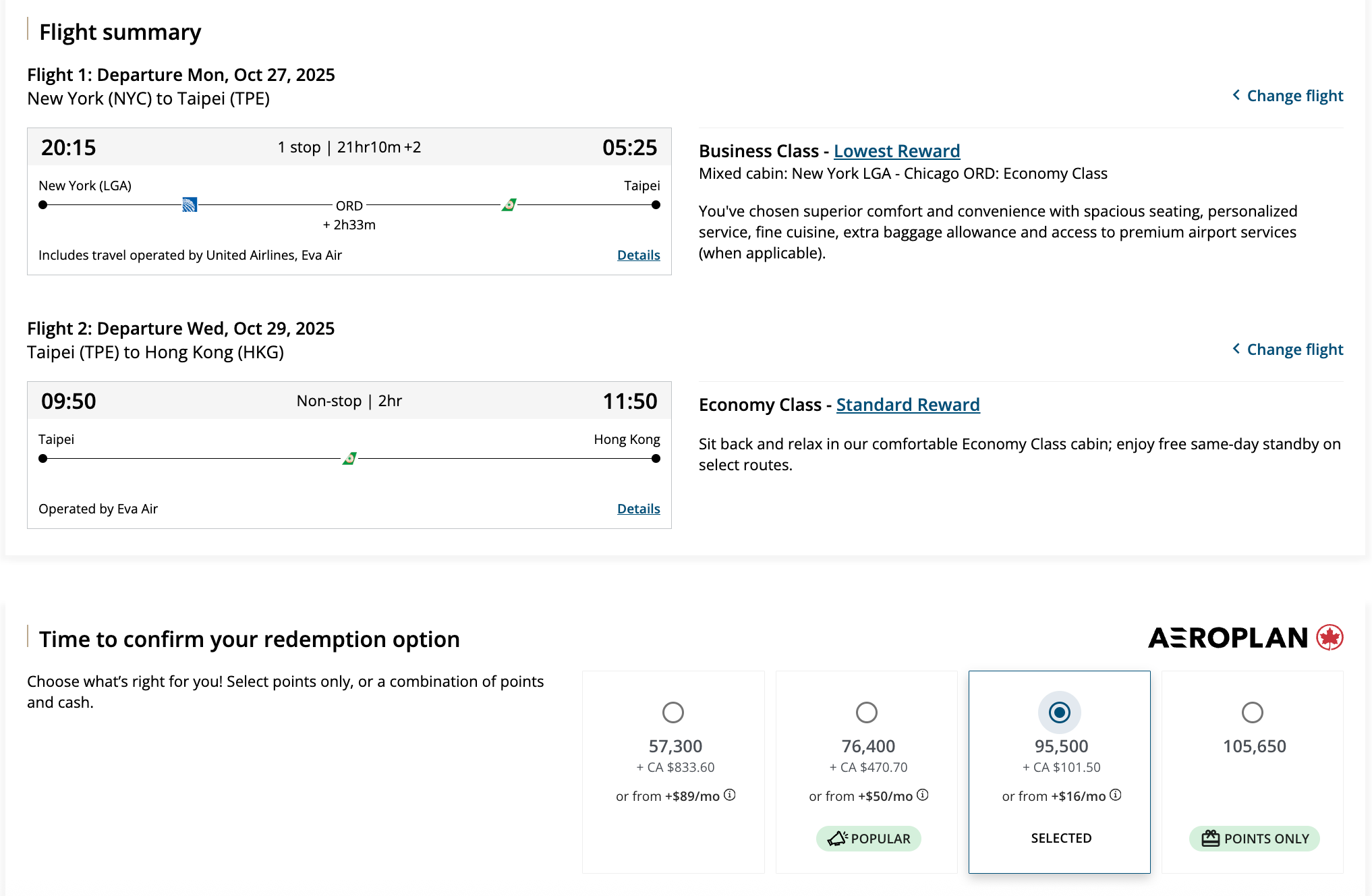Click the Aeroplan maple leaf logo
1372x896 pixels.
click(1330, 637)
